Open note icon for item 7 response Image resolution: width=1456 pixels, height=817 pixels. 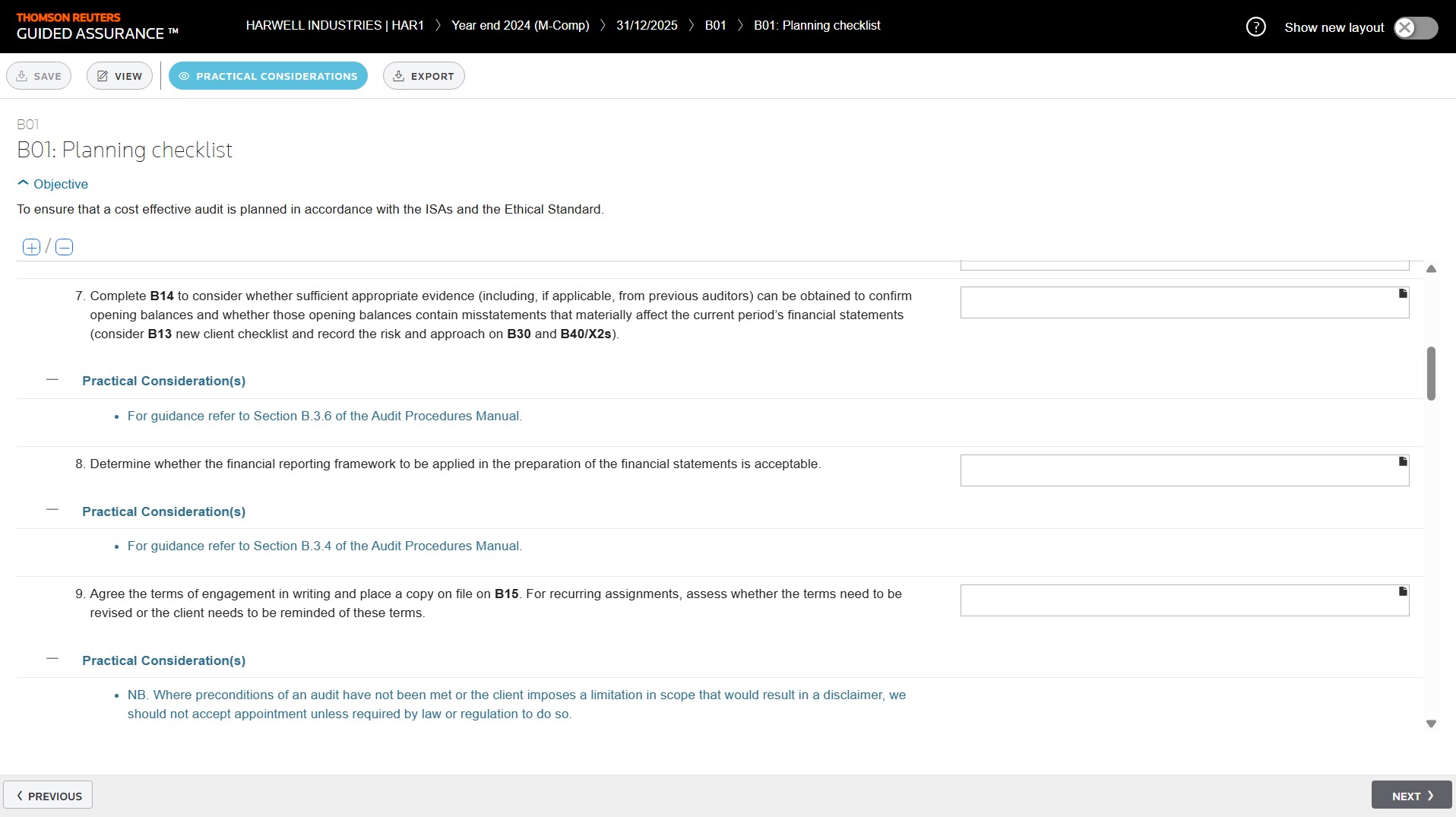[1403, 294]
